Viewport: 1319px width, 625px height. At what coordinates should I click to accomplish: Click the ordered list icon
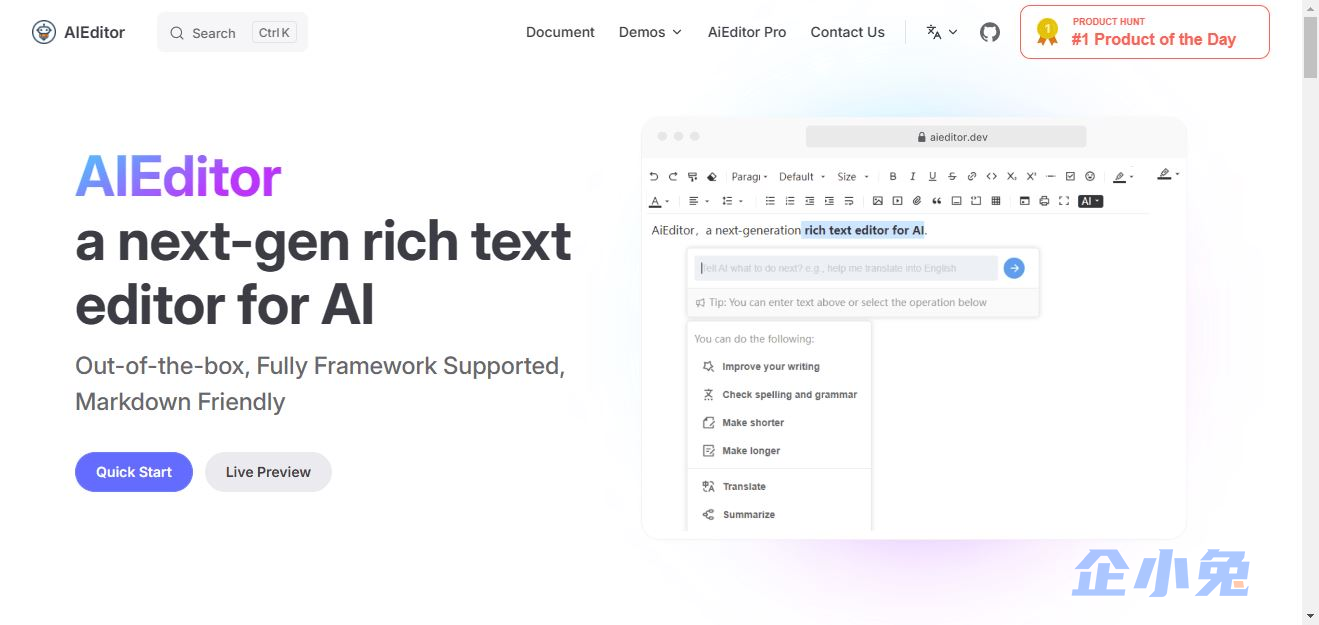coord(790,201)
